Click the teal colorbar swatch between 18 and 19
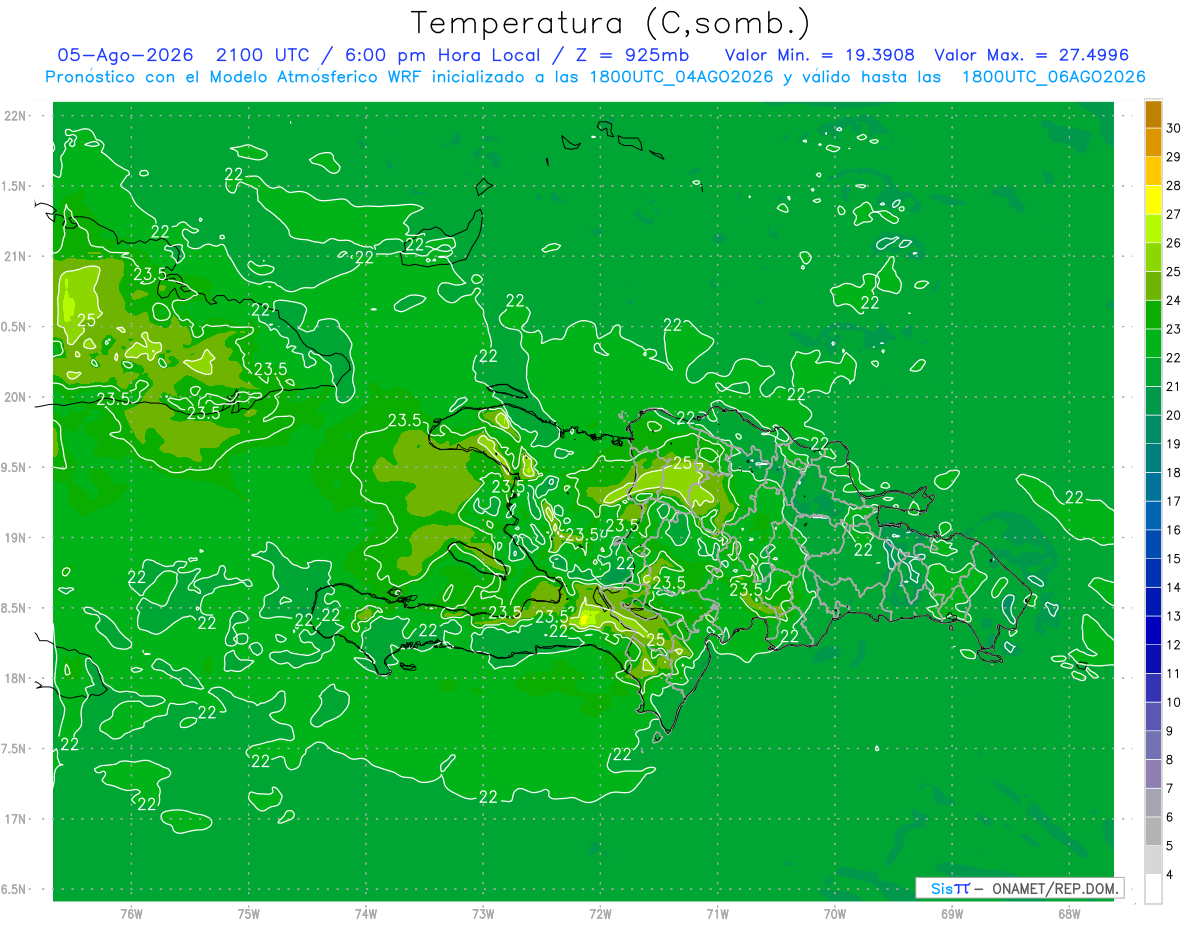This screenshot has height=927, width=1200. tap(1153, 459)
